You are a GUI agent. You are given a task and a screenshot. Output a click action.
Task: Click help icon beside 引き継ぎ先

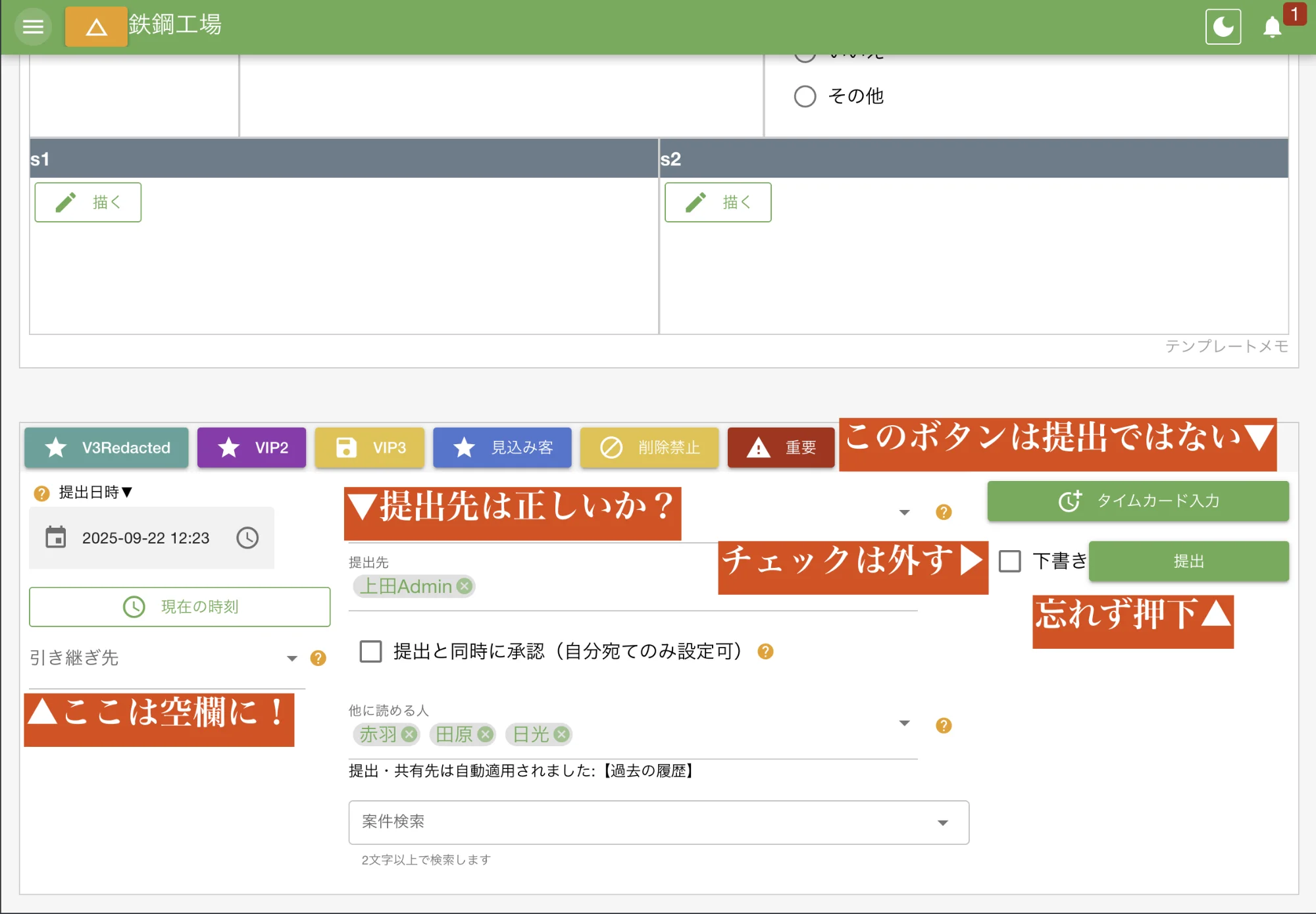[318, 658]
